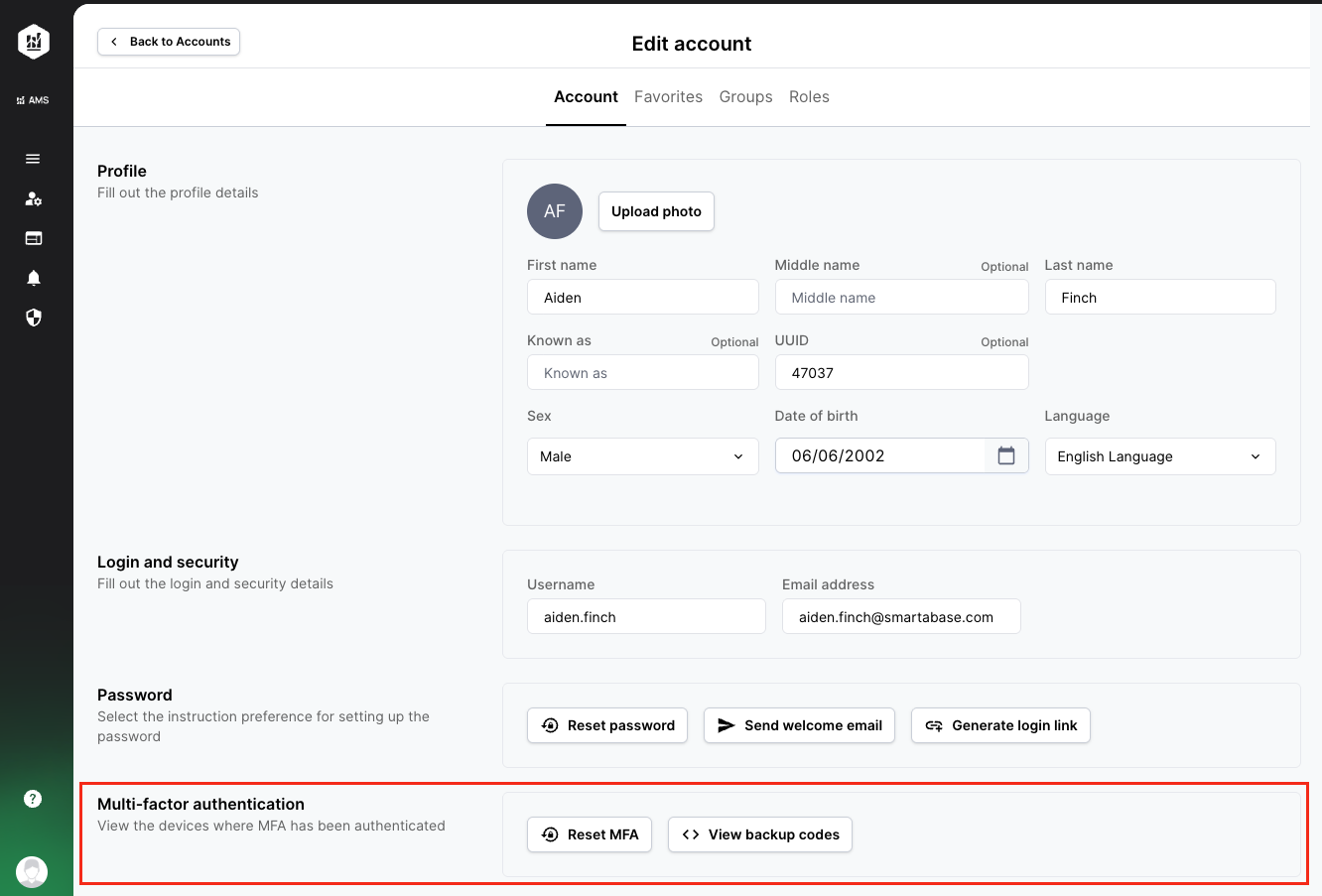The height and width of the screenshot is (896, 1322).
Task: Open the hamburger menu icon in the sidebar
Action: coord(33,159)
